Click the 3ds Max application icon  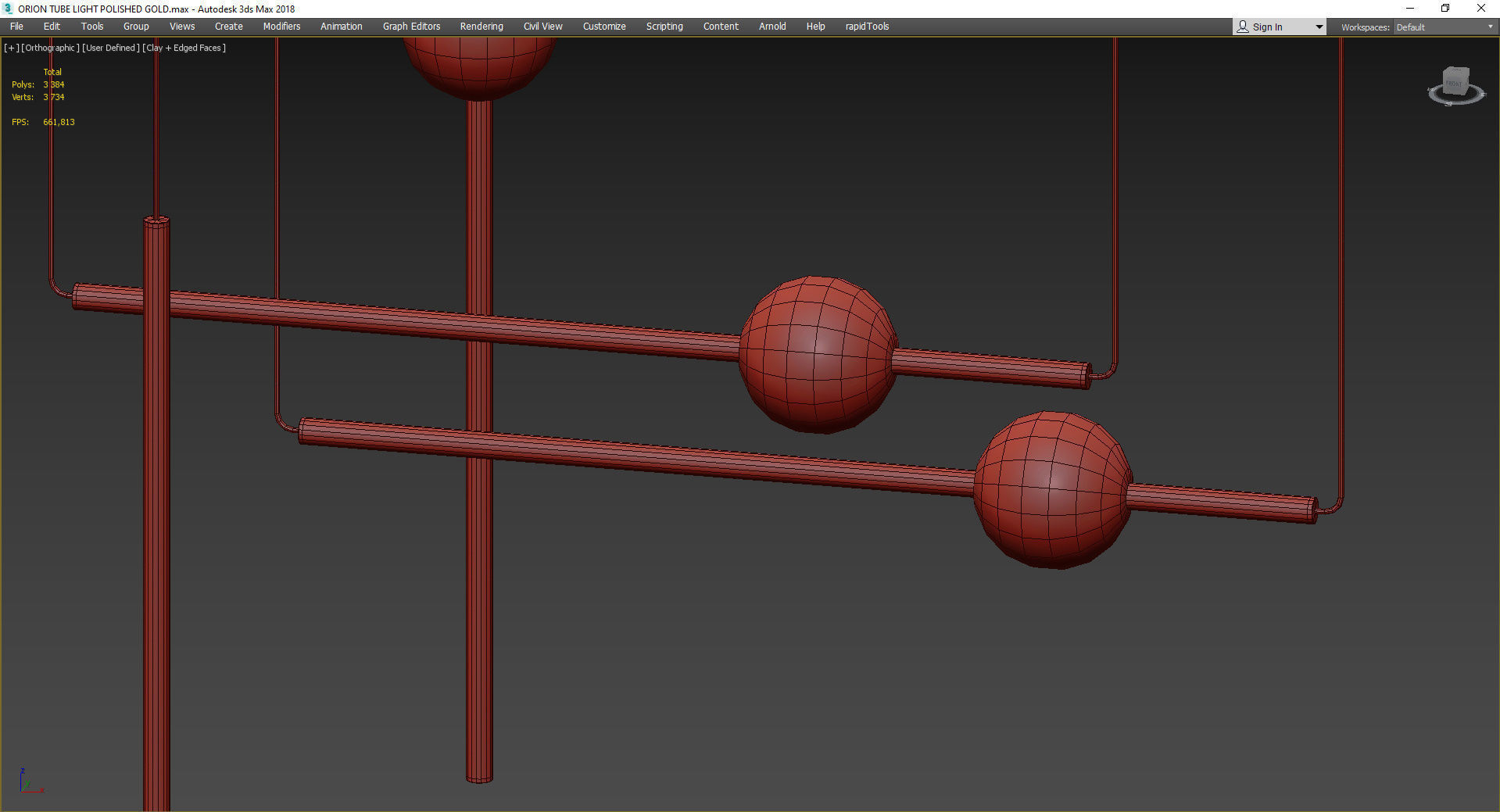coord(9,9)
